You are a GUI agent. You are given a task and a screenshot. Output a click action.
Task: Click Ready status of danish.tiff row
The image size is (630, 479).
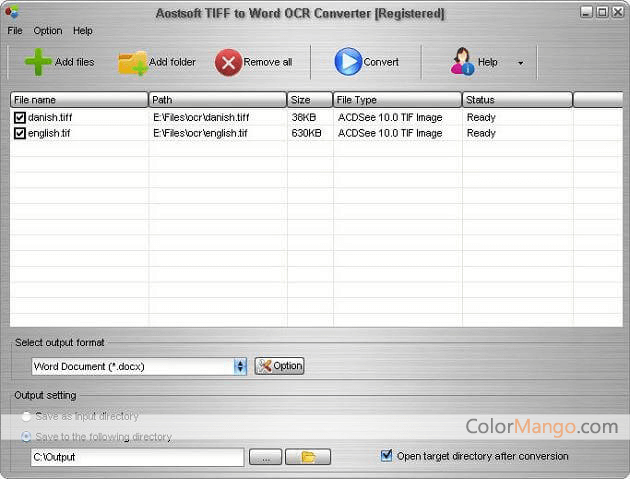coord(481,117)
